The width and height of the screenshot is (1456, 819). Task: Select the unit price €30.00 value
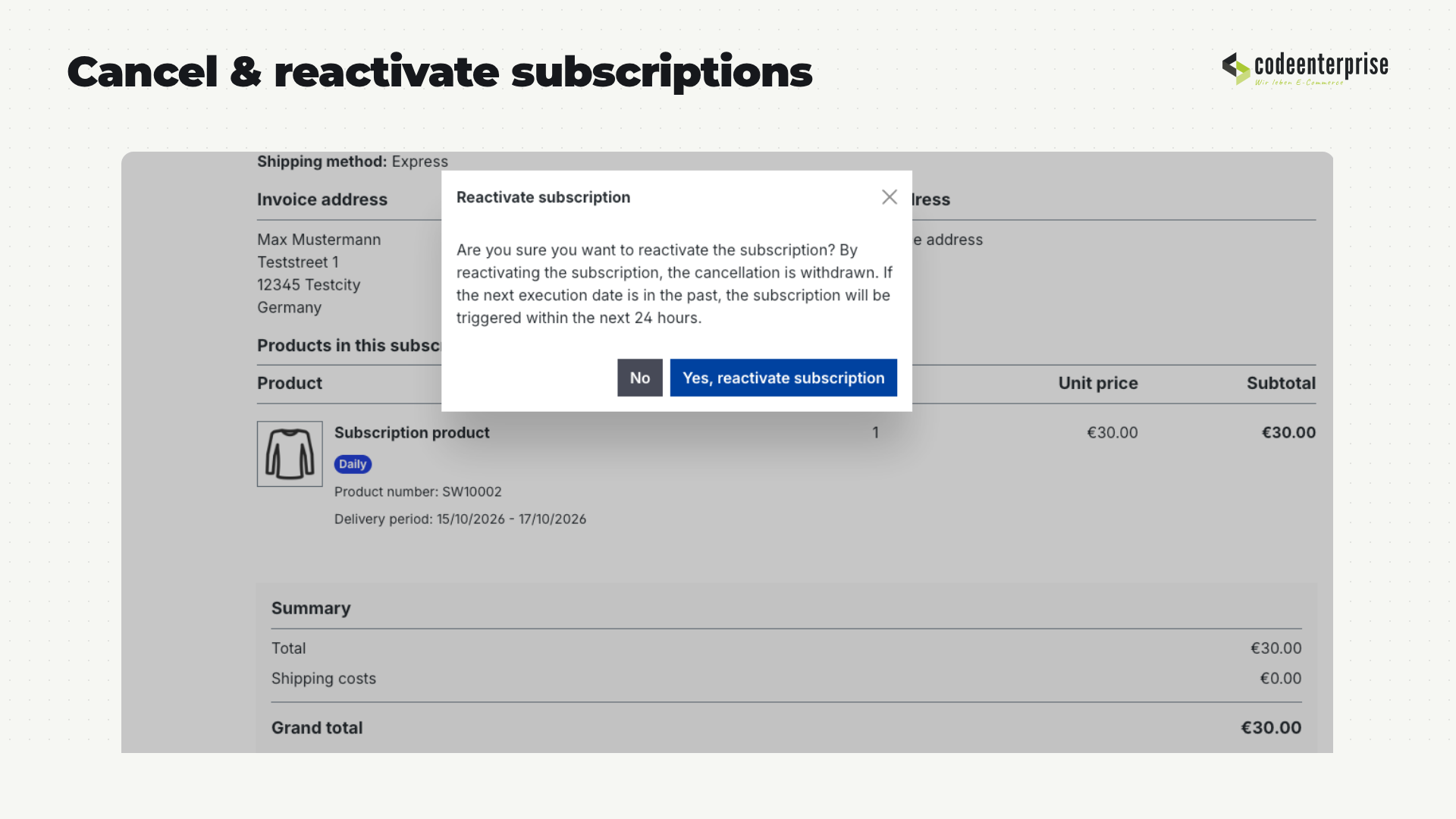point(1112,432)
